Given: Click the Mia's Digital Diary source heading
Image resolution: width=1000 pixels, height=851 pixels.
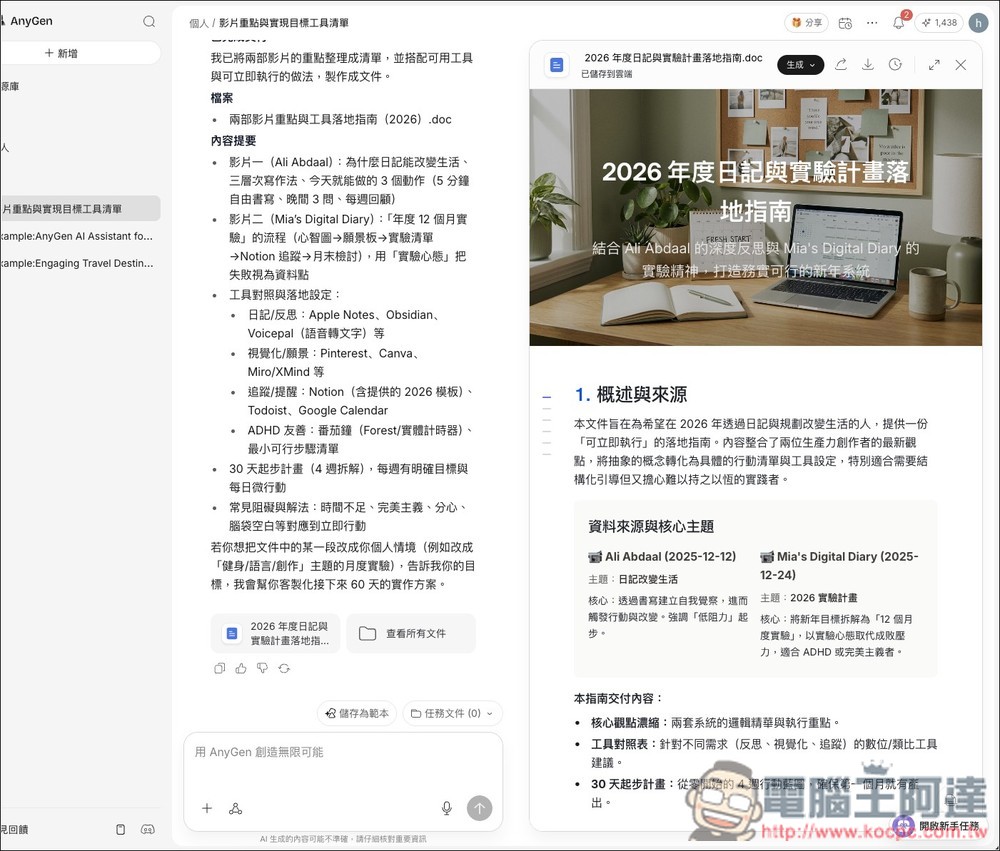Looking at the screenshot, I should click(x=839, y=566).
